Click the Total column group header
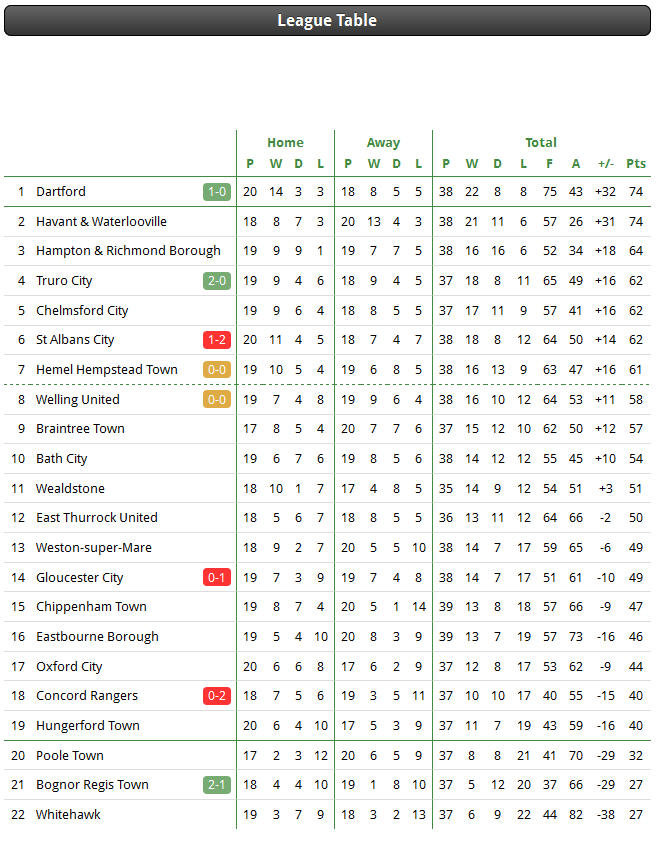This screenshot has height=842, width=659. point(541,143)
